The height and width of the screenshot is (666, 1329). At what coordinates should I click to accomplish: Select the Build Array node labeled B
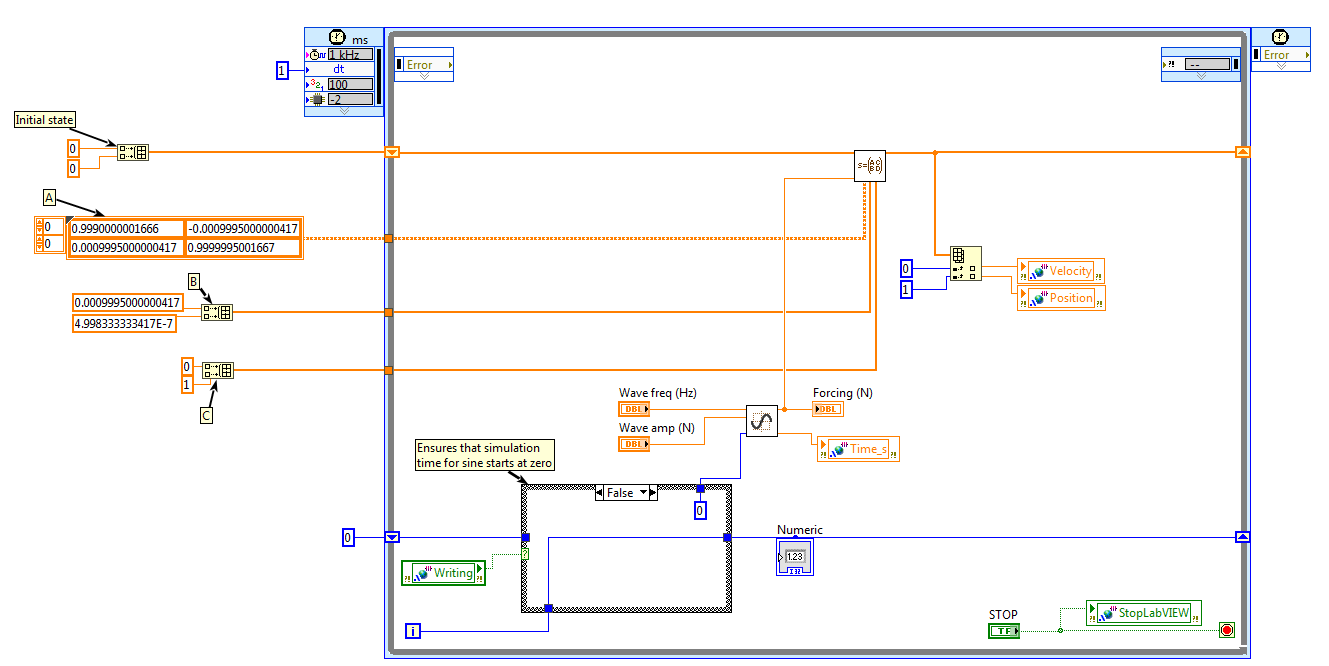[x=217, y=313]
